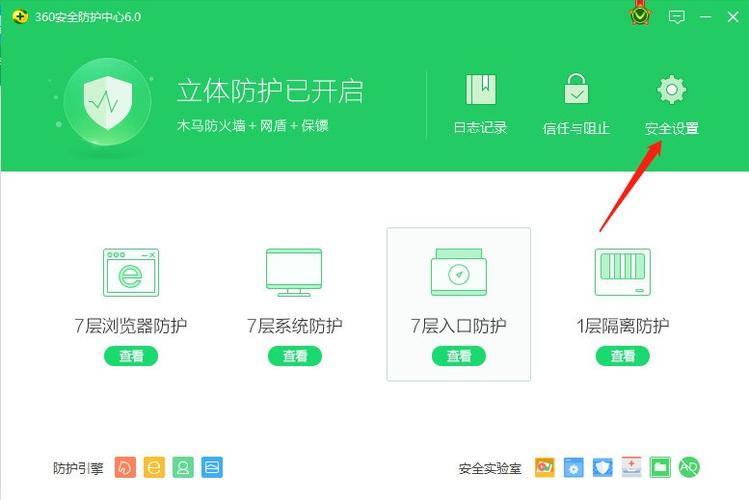Click the 7层浏览器防护 label

pyautogui.click(x=130, y=326)
